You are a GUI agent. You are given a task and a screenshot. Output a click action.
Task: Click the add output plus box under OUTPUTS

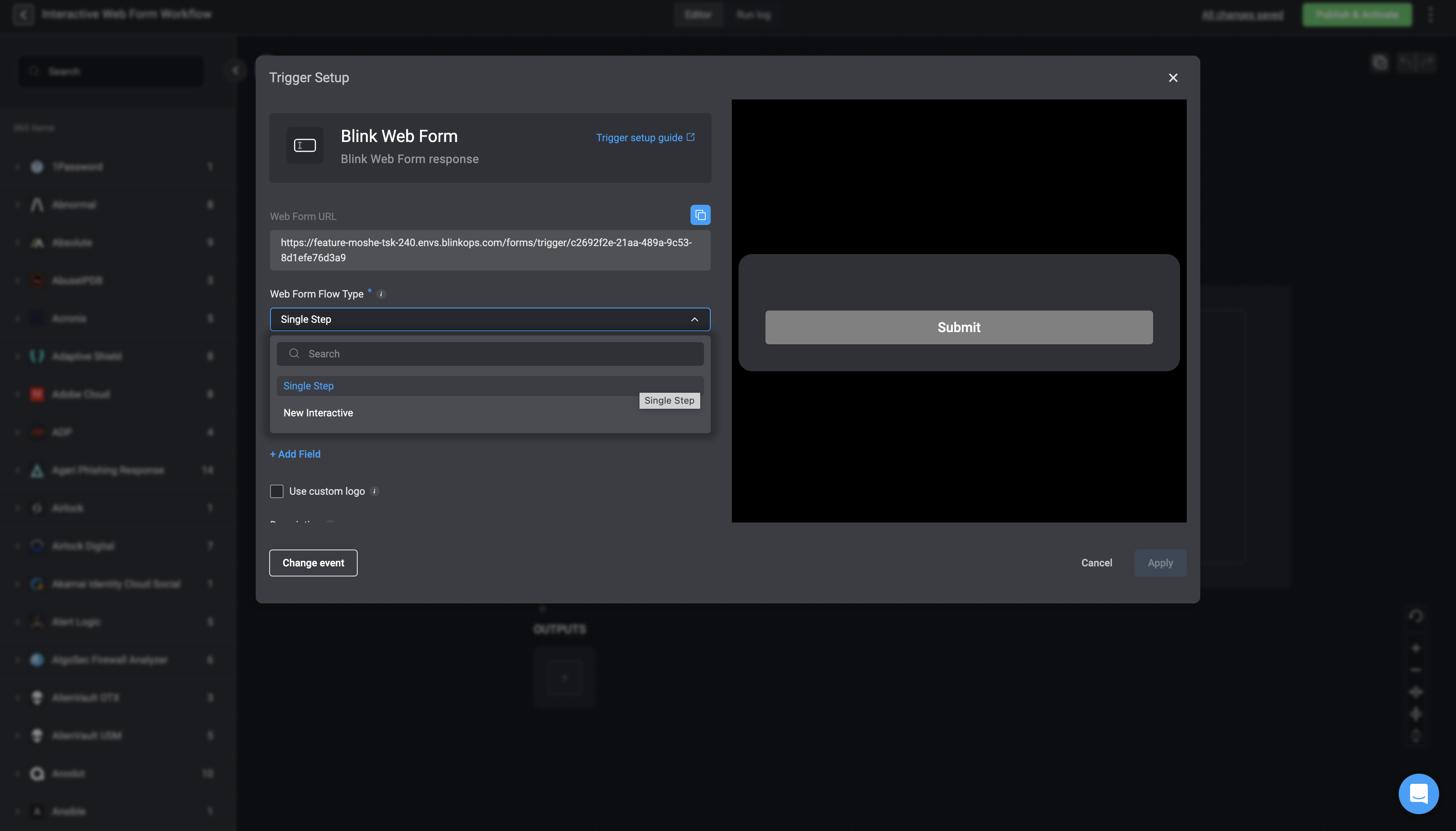(x=565, y=678)
